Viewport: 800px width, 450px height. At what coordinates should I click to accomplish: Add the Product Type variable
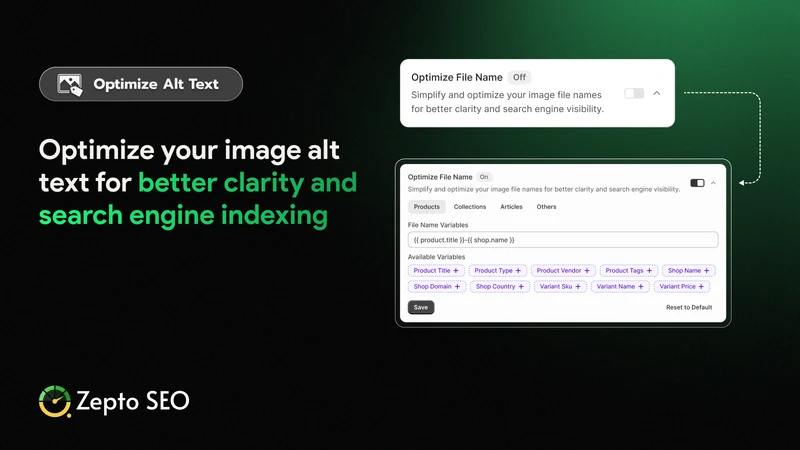point(498,270)
